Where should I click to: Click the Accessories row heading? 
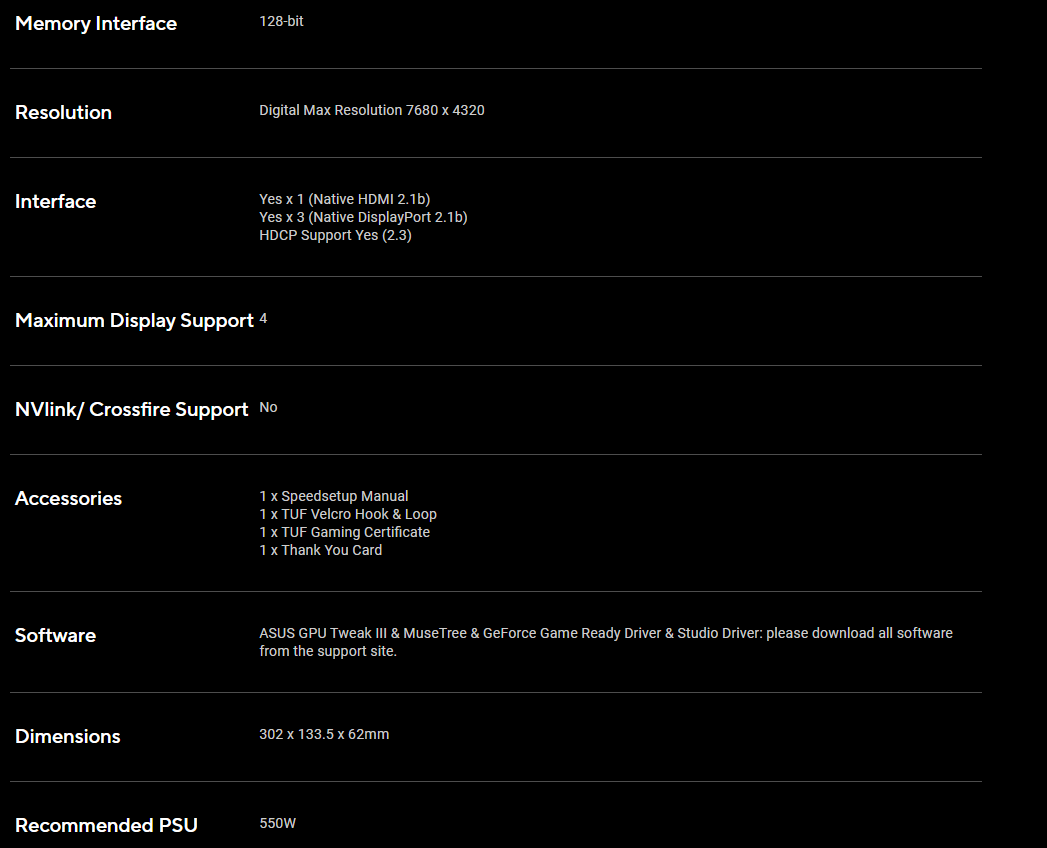click(x=68, y=499)
